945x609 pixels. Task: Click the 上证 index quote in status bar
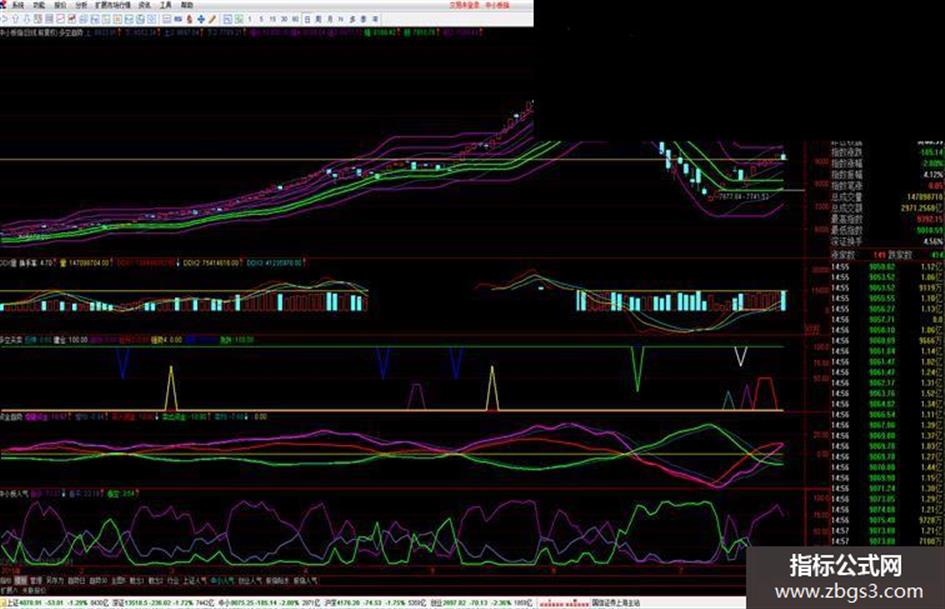tap(57, 602)
